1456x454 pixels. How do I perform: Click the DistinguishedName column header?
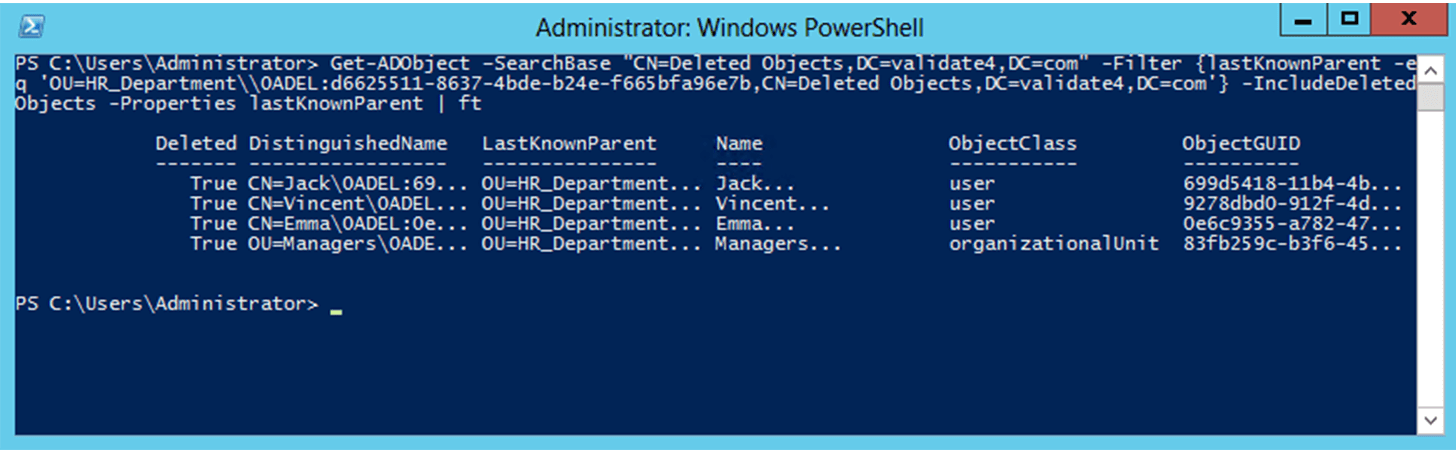click(x=347, y=143)
